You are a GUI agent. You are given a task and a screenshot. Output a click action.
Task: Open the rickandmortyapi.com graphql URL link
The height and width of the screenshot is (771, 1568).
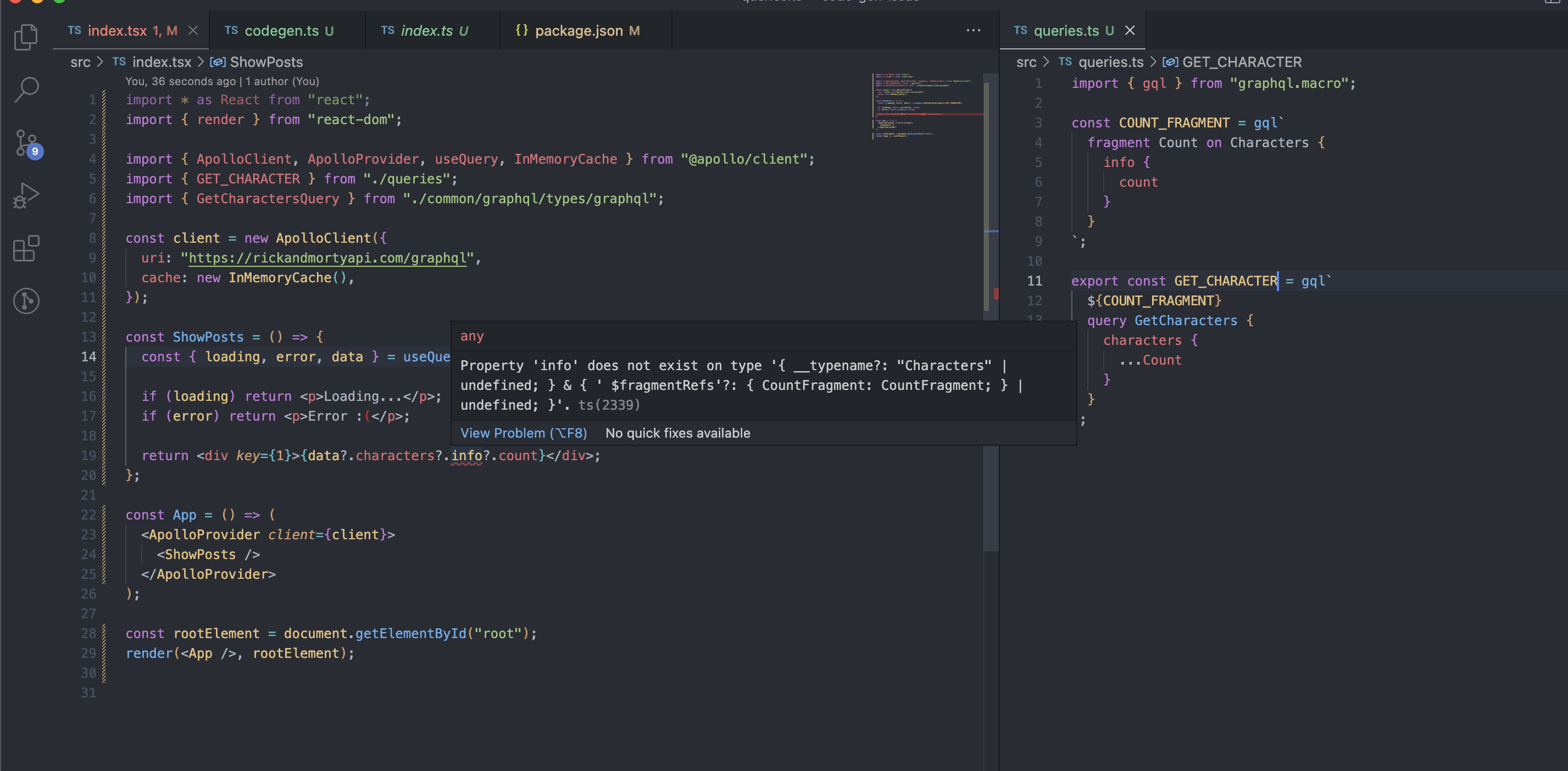coord(327,258)
